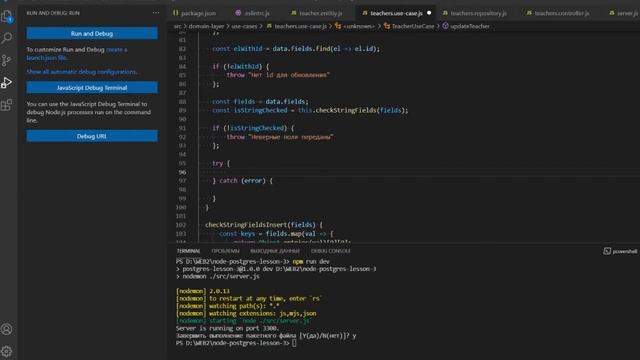Click the updateTeacher breadcrumb segment
The image size is (640, 360).
pyautogui.click(x=466, y=26)
